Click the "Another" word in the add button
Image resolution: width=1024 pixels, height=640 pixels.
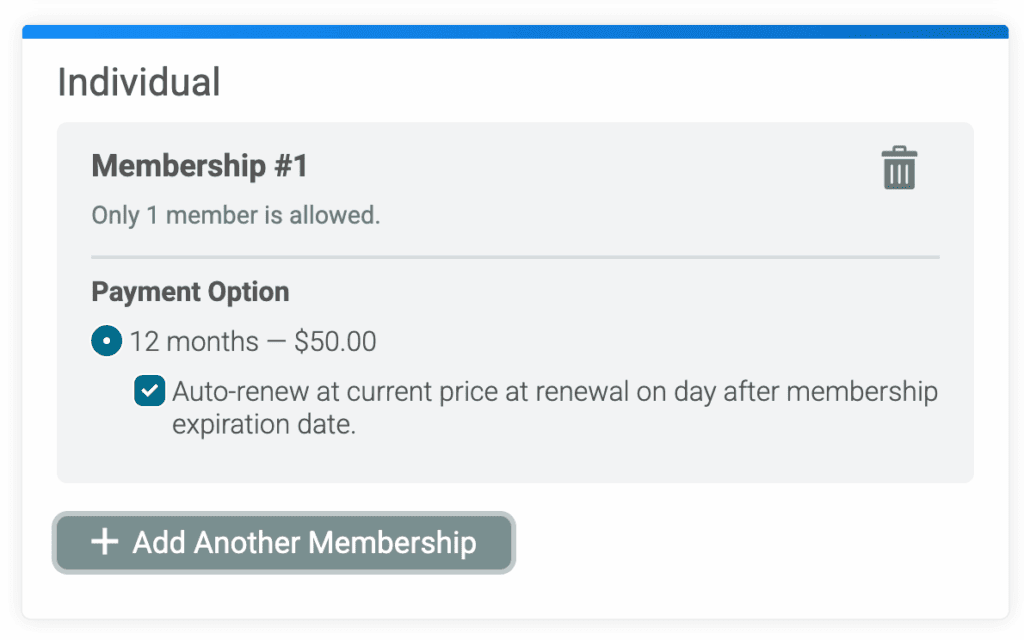[x=247, y=543]
